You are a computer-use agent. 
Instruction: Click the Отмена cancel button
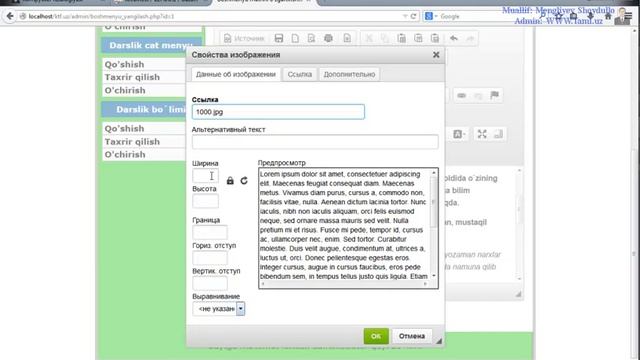(412, 336)
